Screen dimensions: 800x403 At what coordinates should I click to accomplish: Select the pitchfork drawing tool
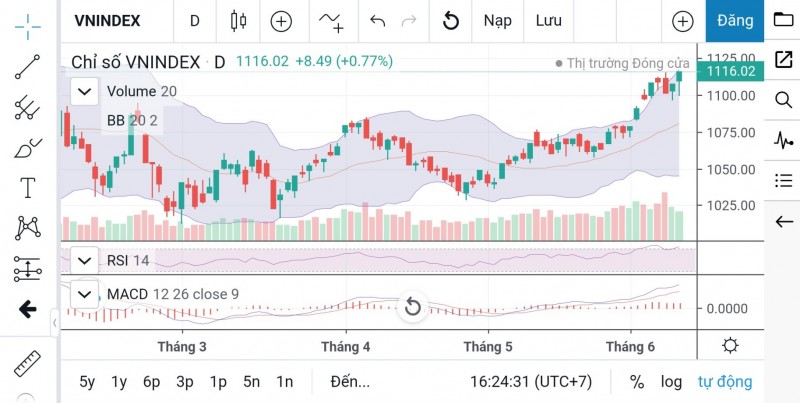pyautogui.click(x=28, y=107)
